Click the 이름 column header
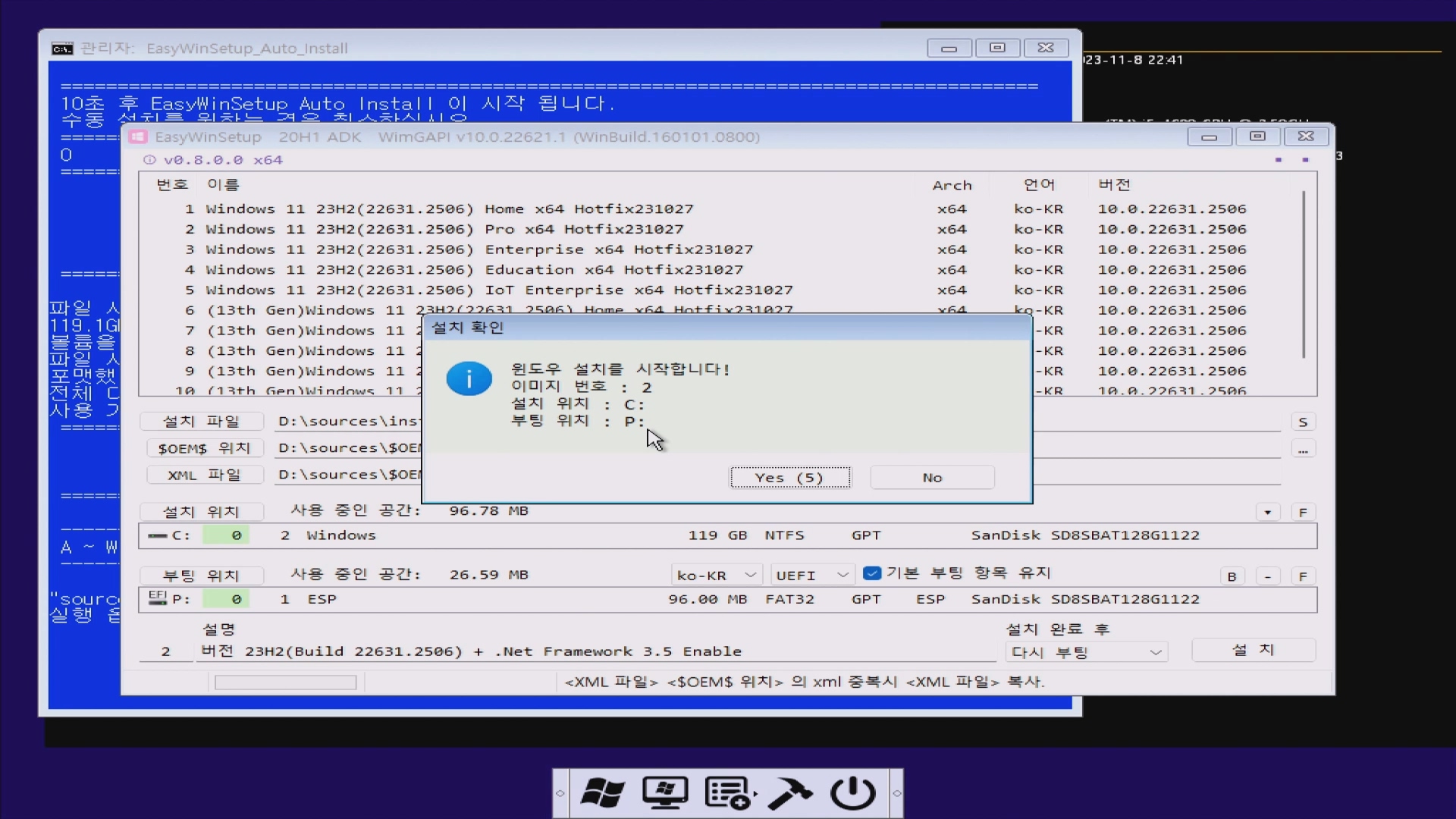 223,185
